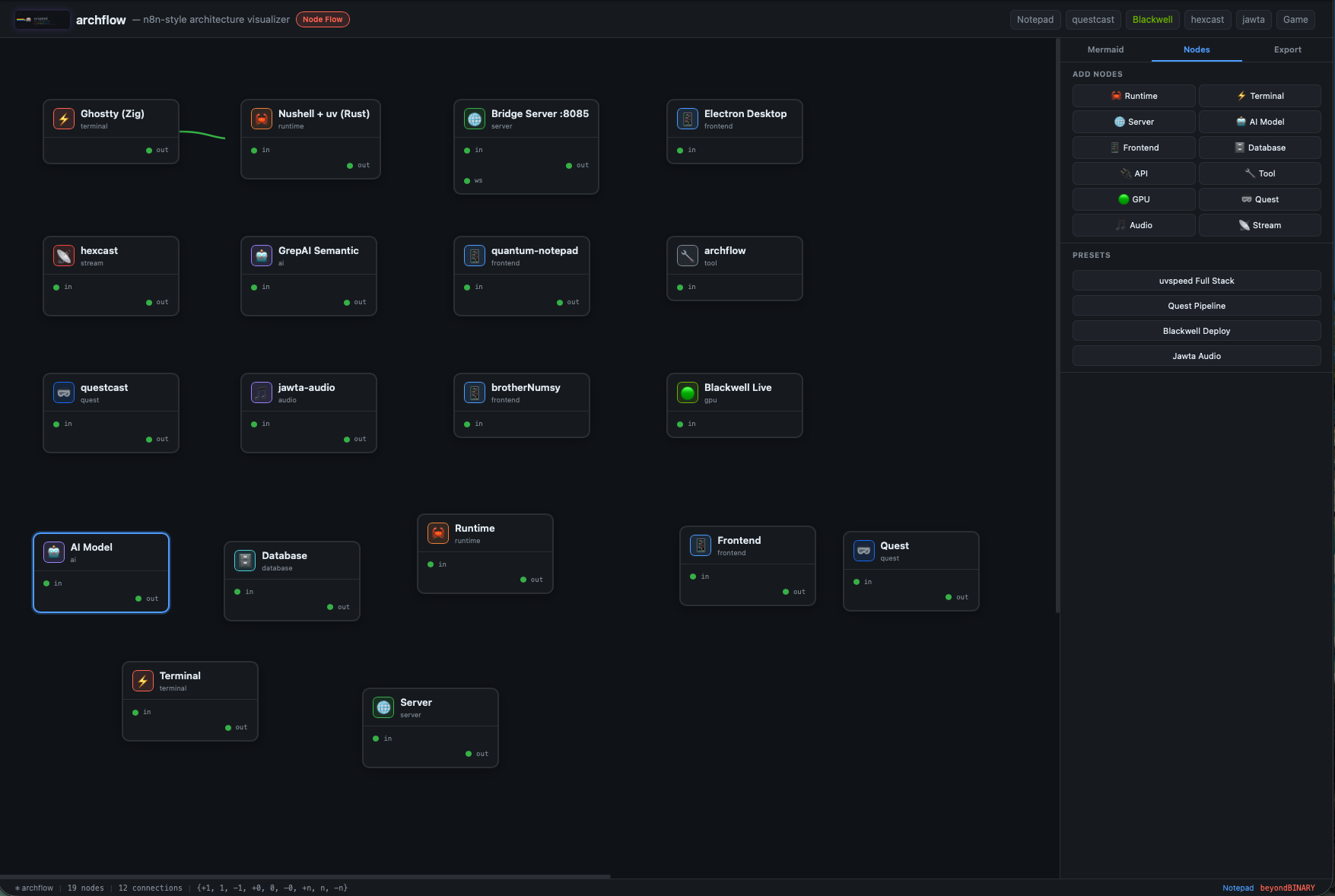Add a Server node using the globe icon
This screenshot has height=896, width=1335.
coord(1119,122)
